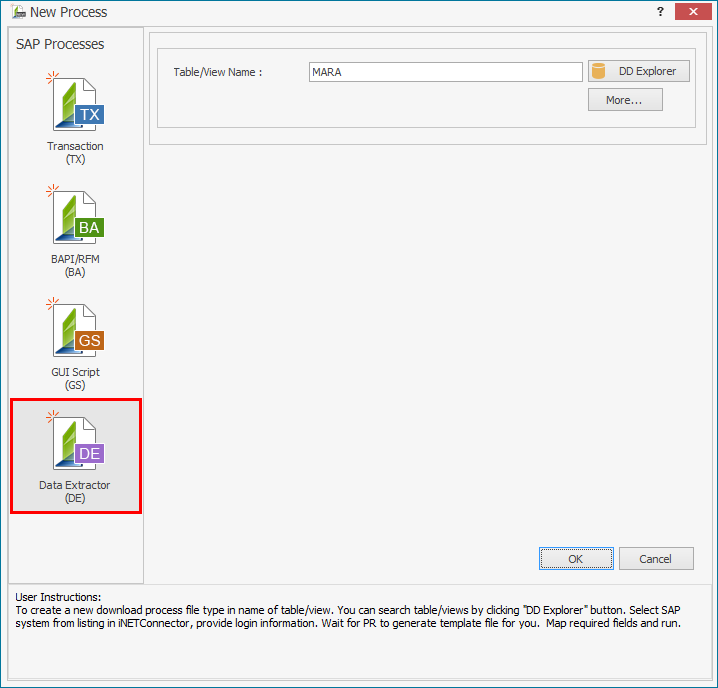Viewport: 718px width, 688px height.
Task: Click the Table/View Name field containing MARA
Action: (445, 72)
